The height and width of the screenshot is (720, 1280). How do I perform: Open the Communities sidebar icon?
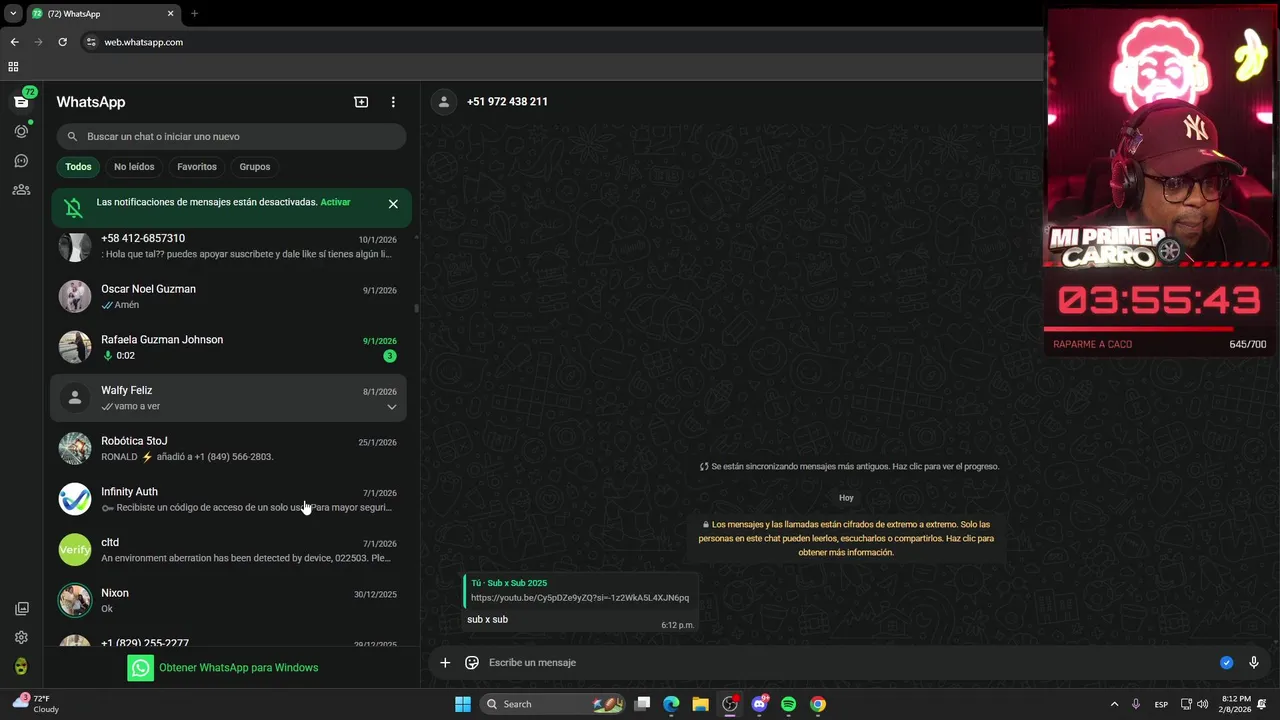(21, 190)
